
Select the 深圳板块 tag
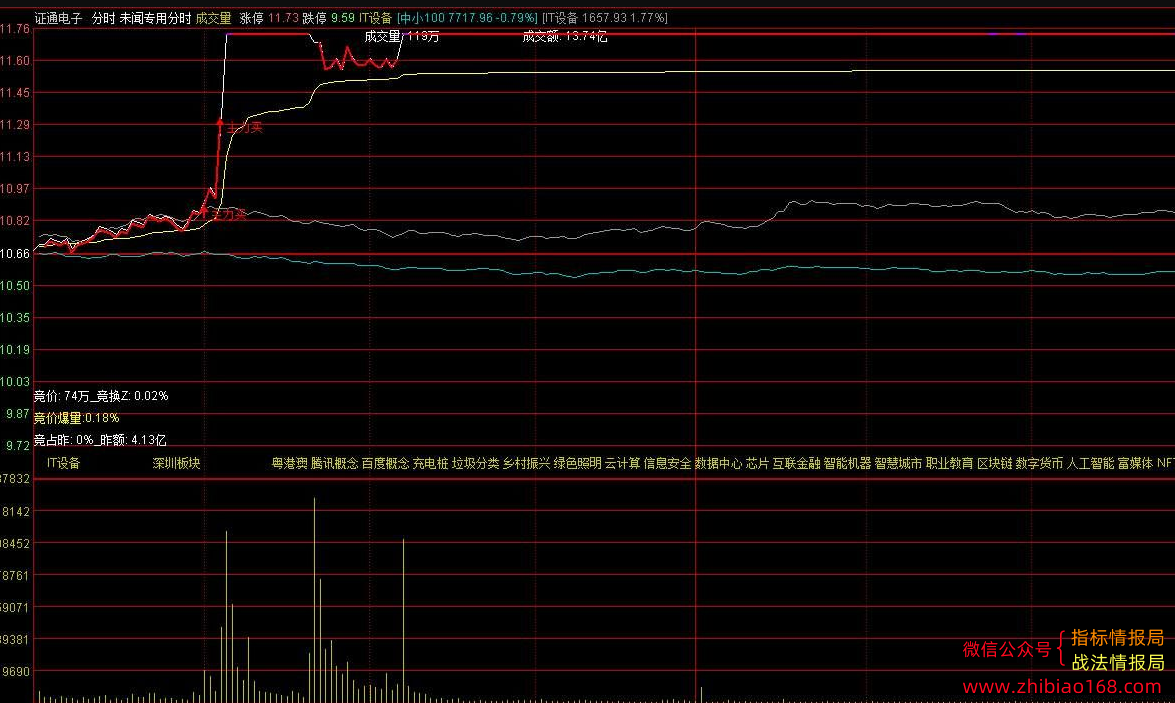click(x=176, y=463)
